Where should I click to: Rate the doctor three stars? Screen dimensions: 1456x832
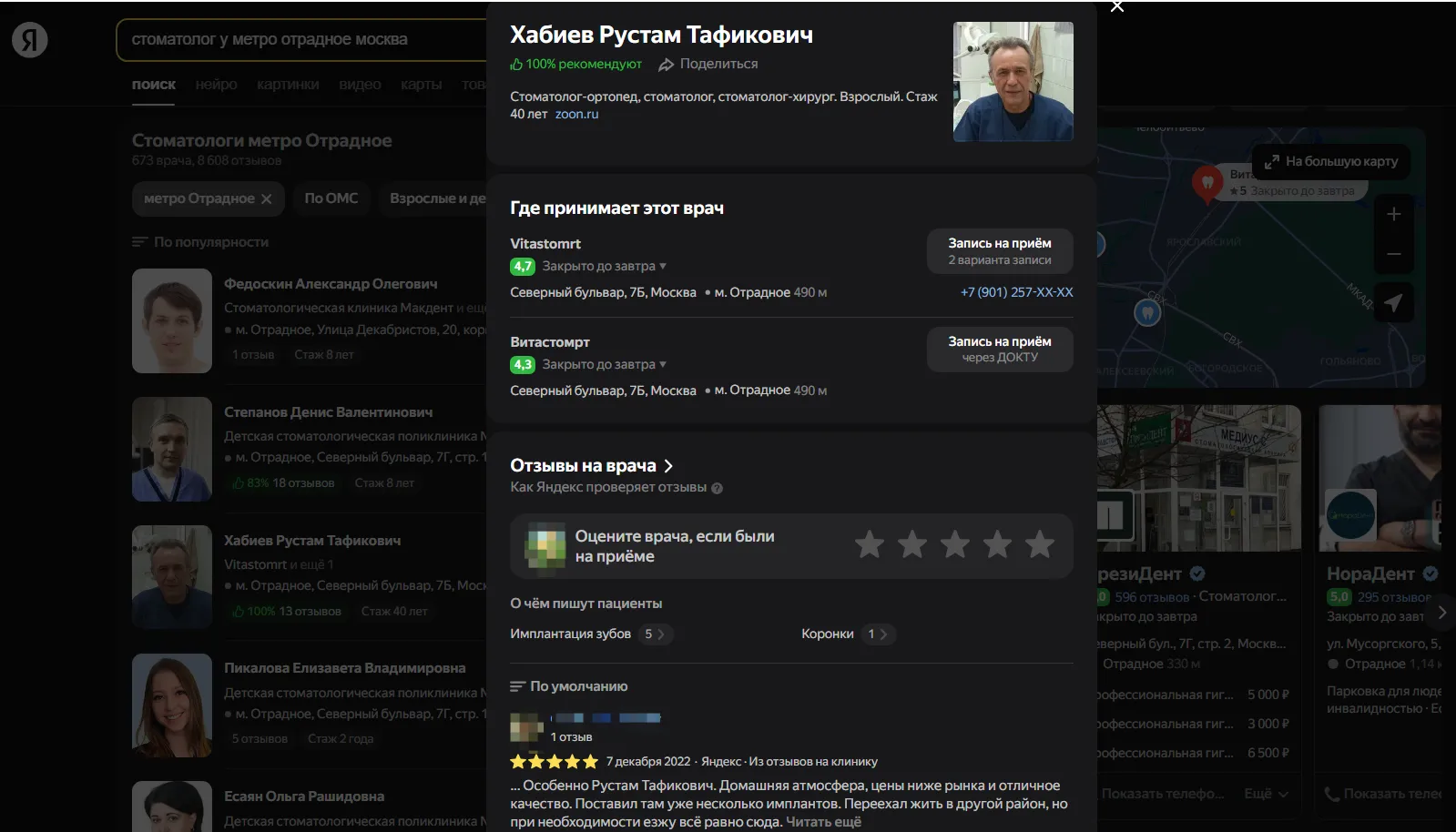[x=954, y=544]
